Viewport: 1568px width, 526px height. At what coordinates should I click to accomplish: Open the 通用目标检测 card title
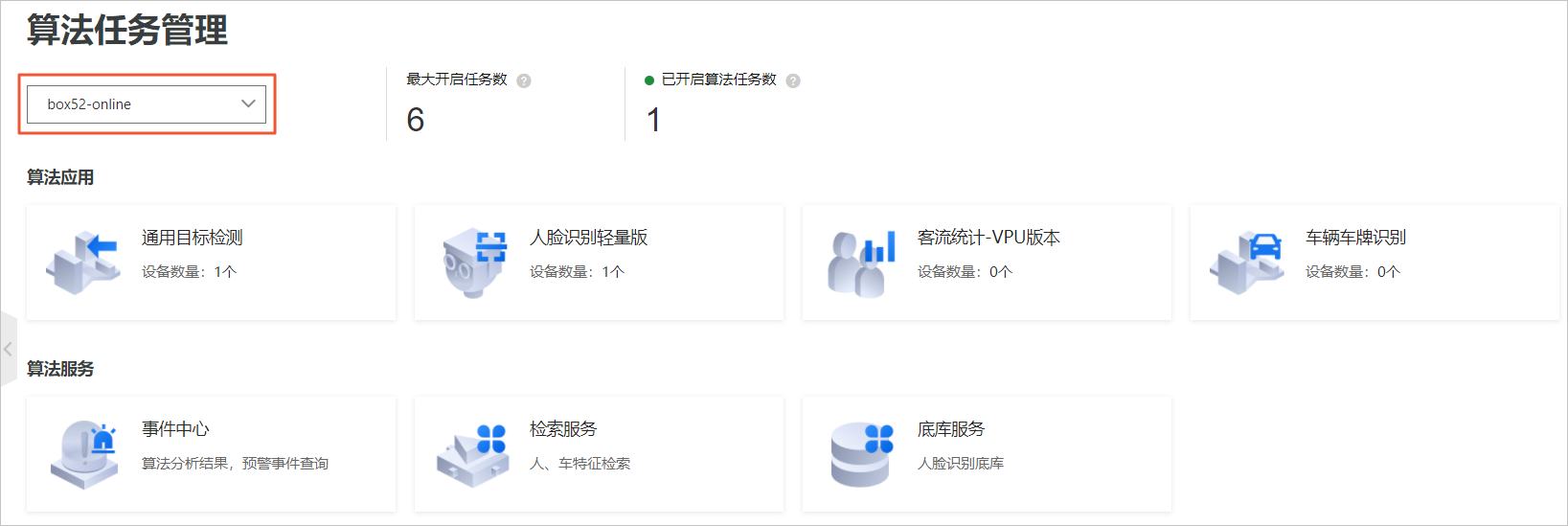(193, 238)
